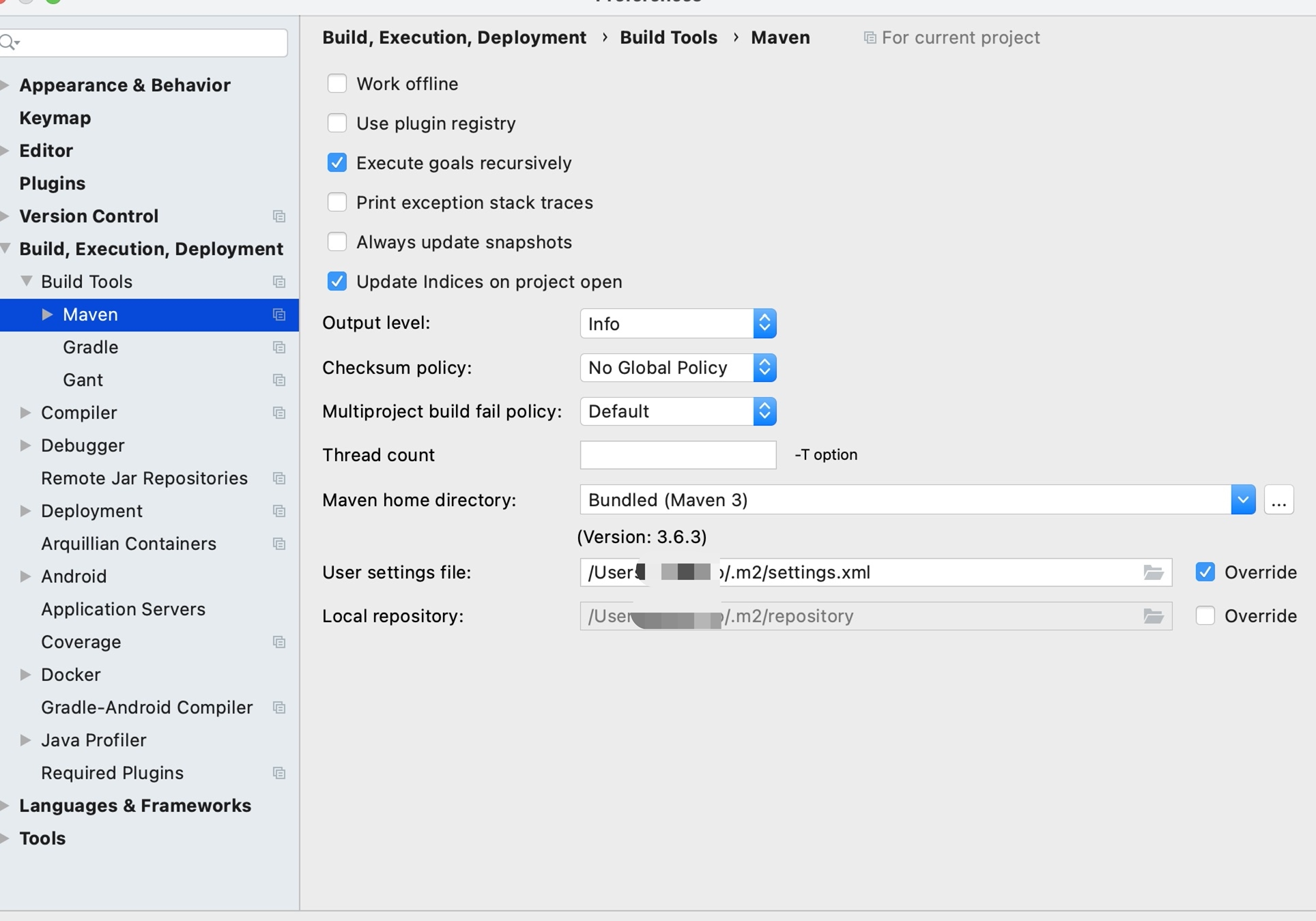Browse folder icon for Local repository
The height and width of the screenshot is (921, 1316).
[x=1154, y=616]
